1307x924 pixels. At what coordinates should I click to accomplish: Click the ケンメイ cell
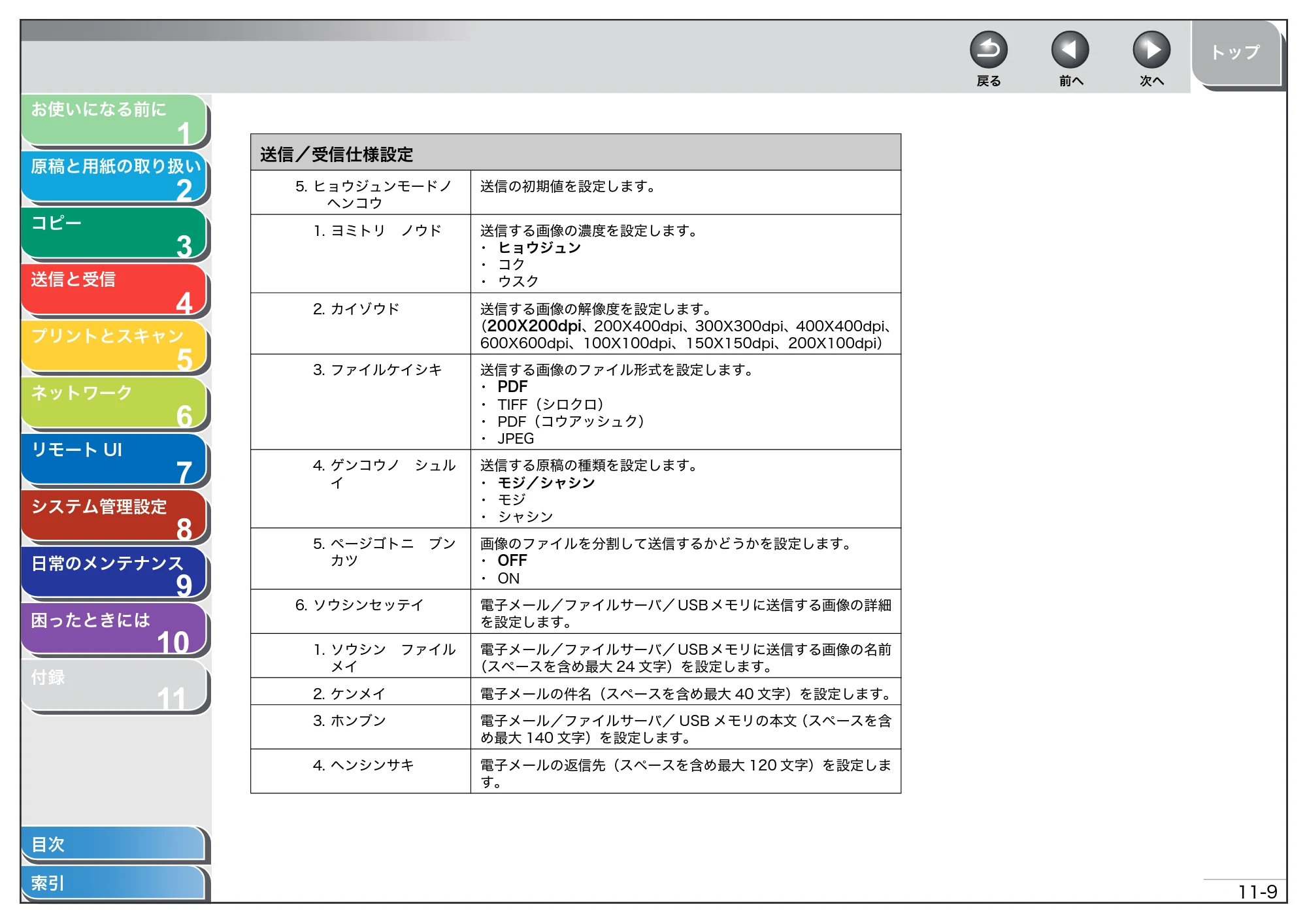pos(361,691)
